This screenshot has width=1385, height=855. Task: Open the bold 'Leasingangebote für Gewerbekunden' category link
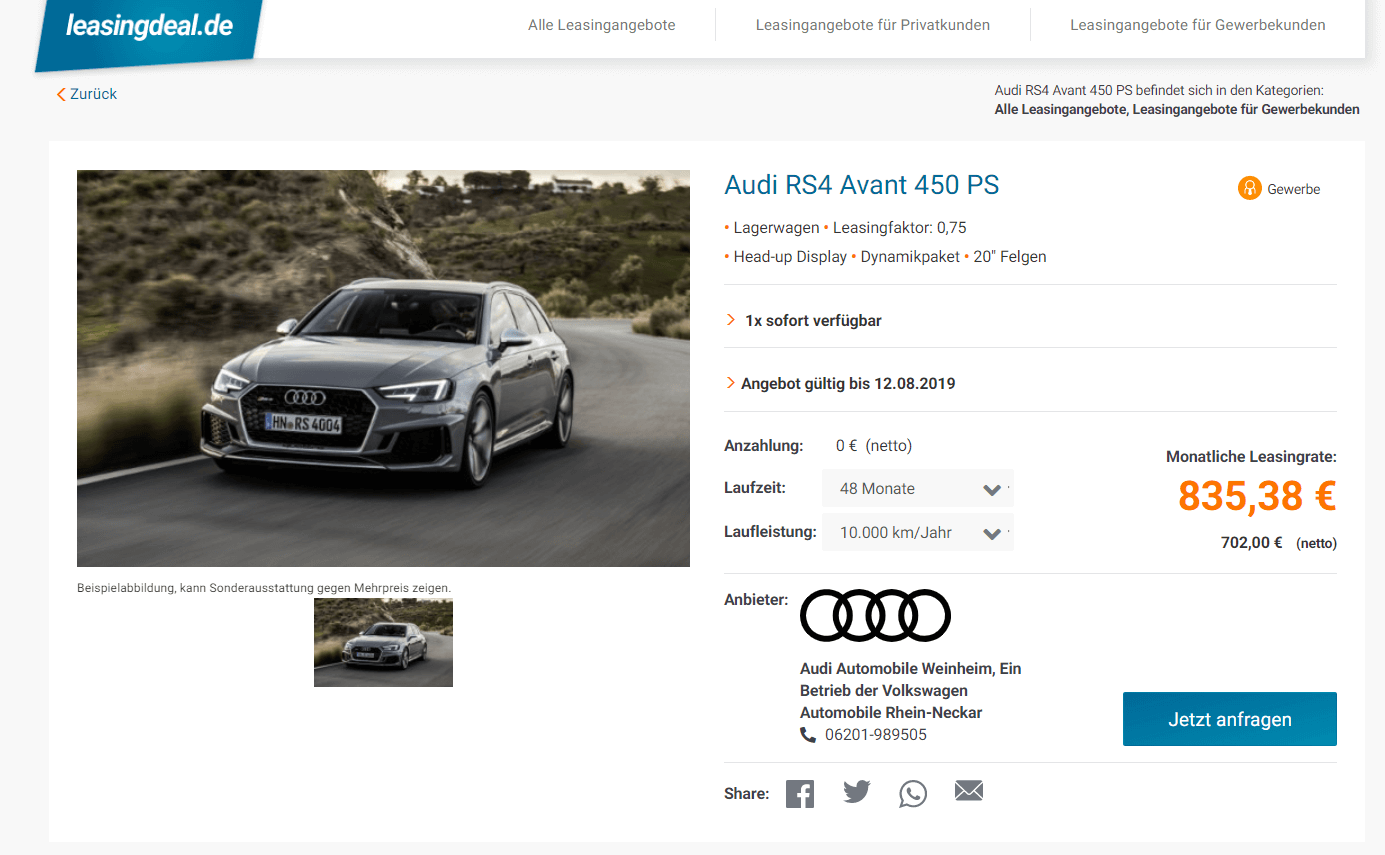(1246, 110)
